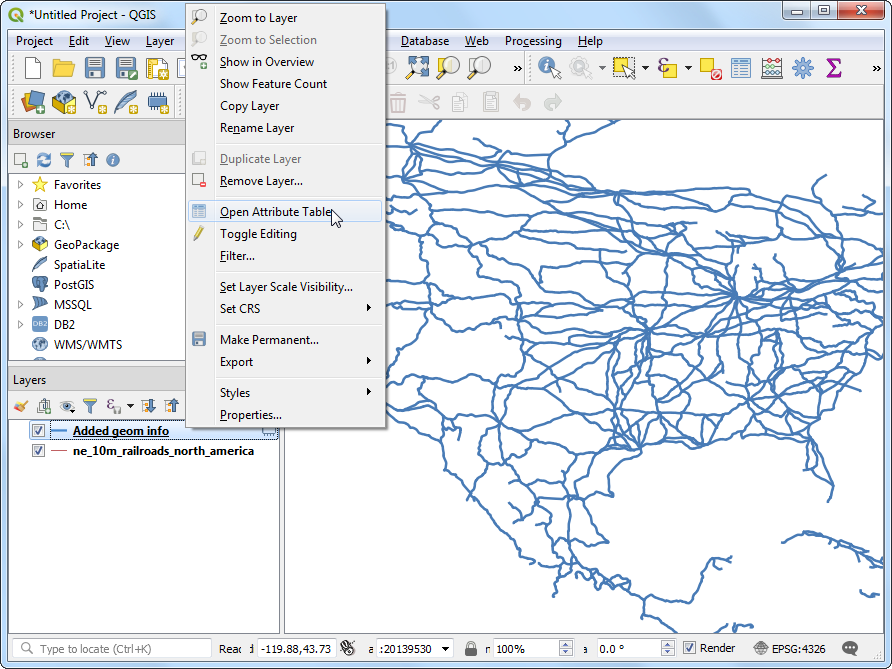
Task: Uncheck the ne_10m_railroads_north_america layer checkbox
Action: point(38,451)
